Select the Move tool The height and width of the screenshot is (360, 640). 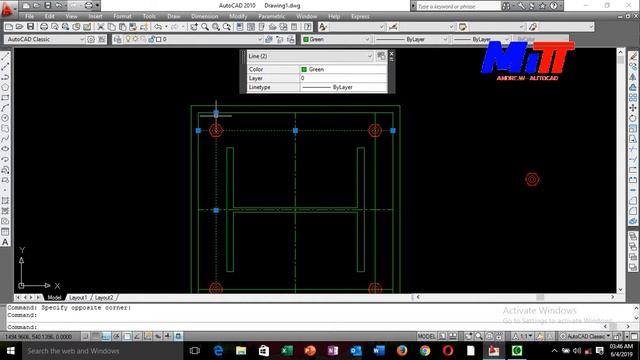coord(633,108)
